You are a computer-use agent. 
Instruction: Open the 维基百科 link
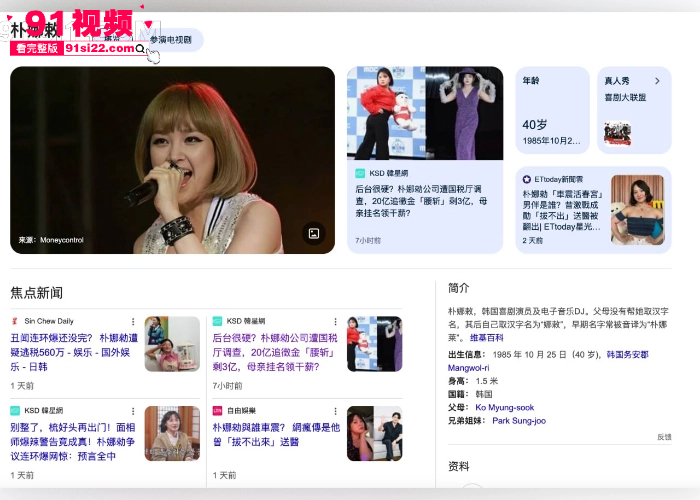pyautogui.click(x=487, y=338)
